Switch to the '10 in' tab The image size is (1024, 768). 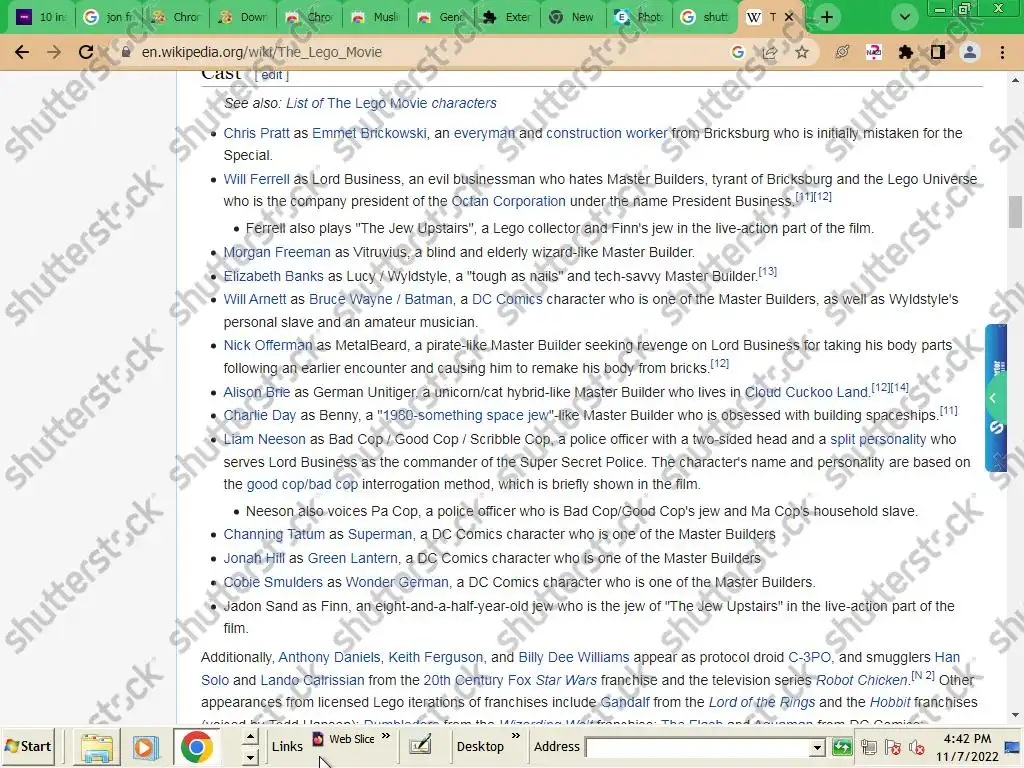point(41,17)
